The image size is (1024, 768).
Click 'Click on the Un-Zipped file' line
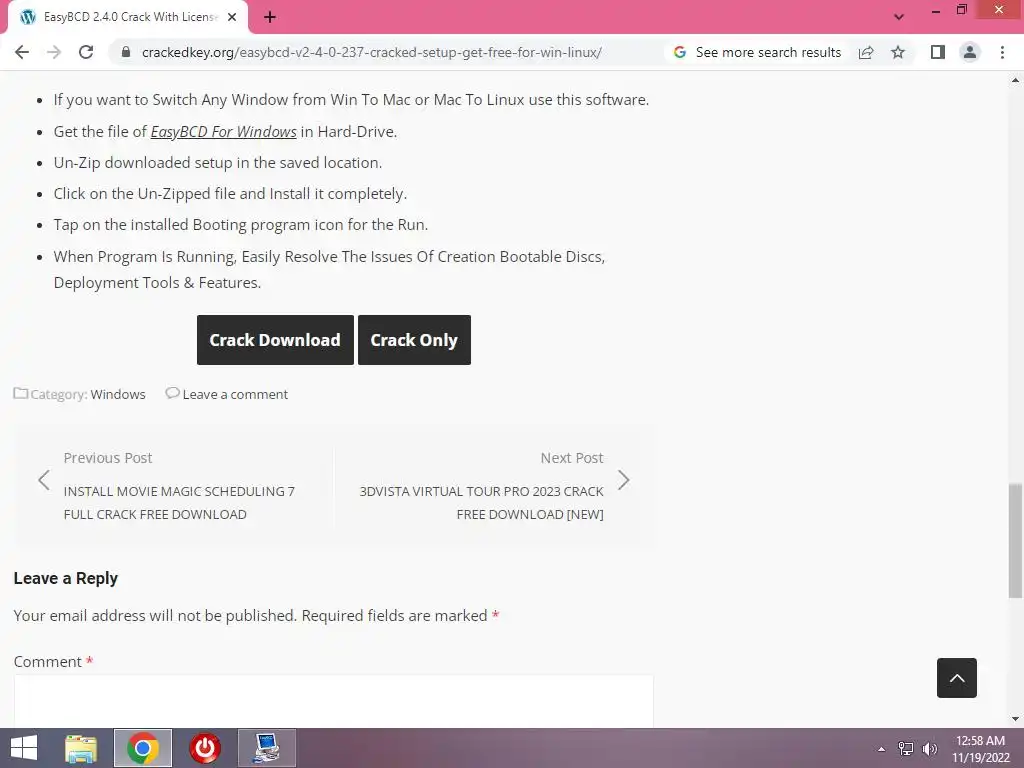tap(230, 194)
